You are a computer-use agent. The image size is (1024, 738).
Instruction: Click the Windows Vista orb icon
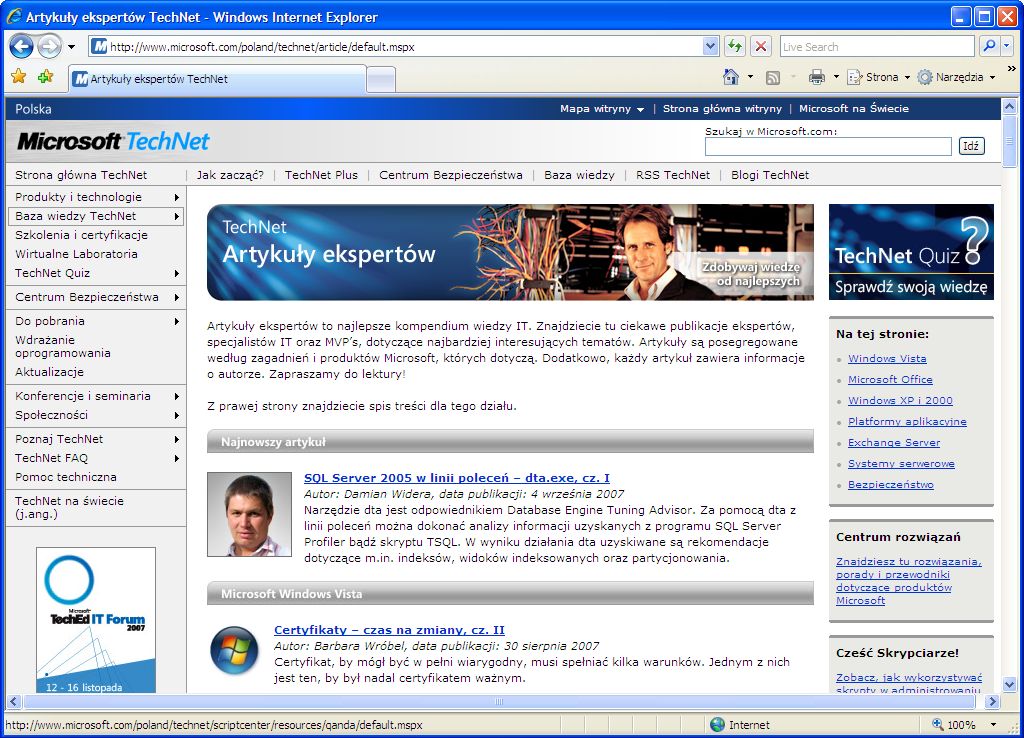tap(234, 650)
